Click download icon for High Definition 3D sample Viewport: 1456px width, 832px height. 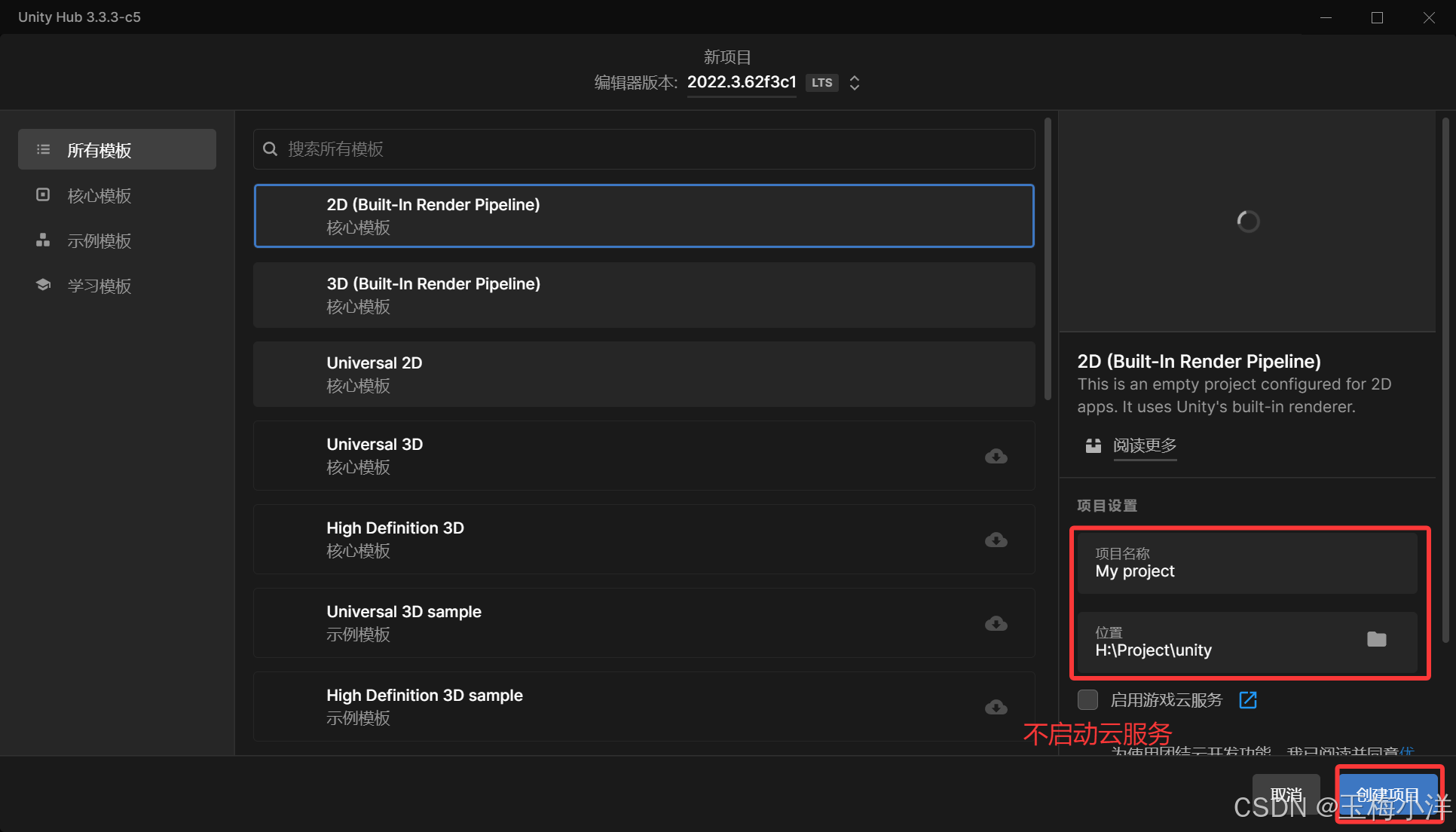click(996, 707)
